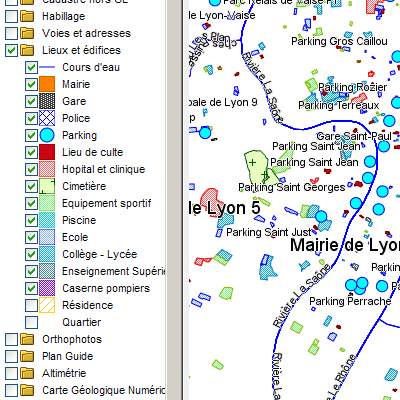
Task: Check the Plan Guide folder checkbox
Action: [12, 356]
